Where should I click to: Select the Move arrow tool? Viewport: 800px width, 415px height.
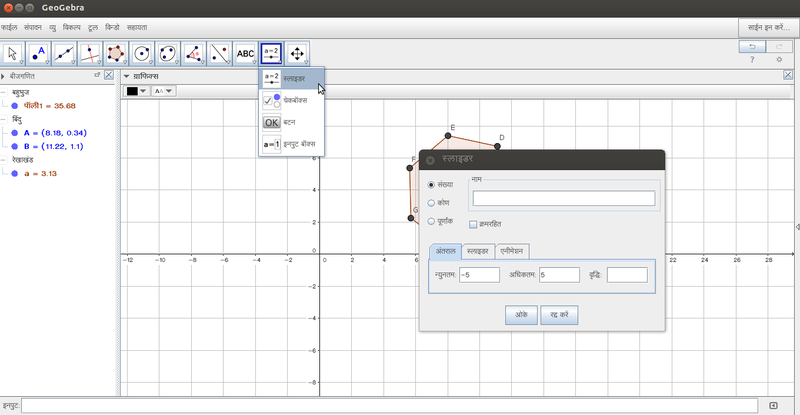(13, 54)
